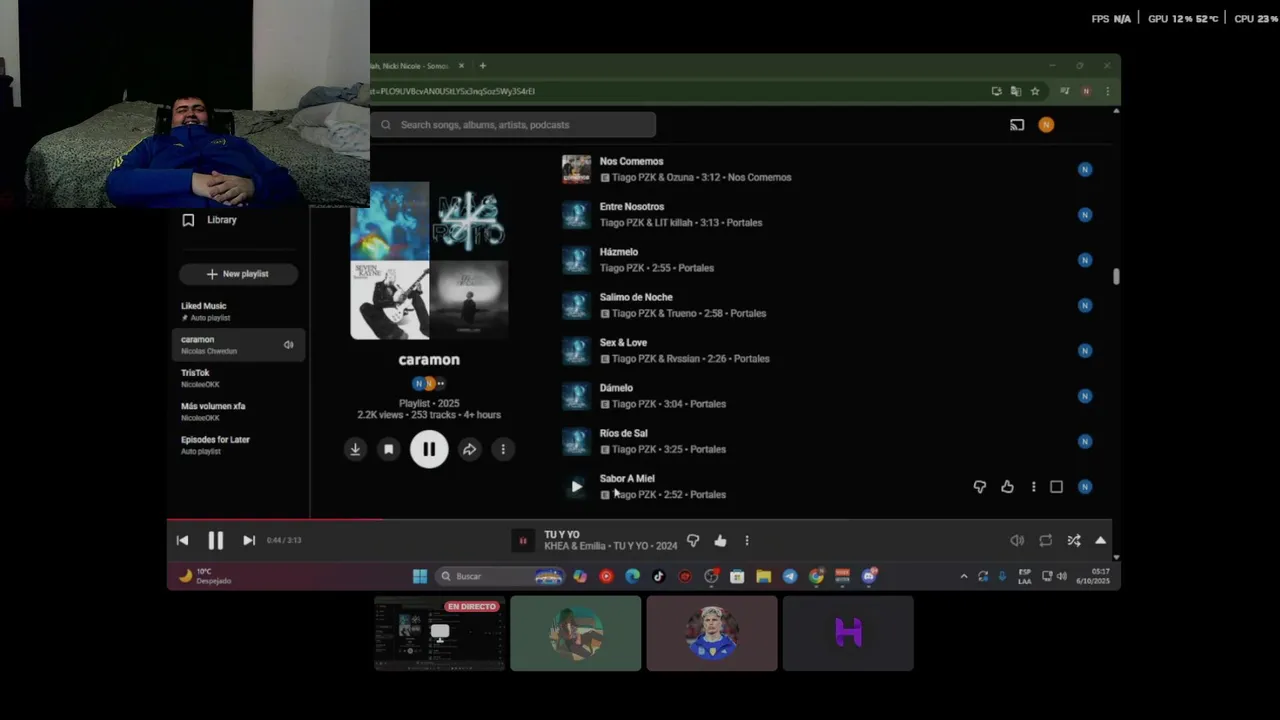Click the taskbar Buscar search box
Image resolution: width=1280 pixels, height=720 pixels.
(500, 576)
